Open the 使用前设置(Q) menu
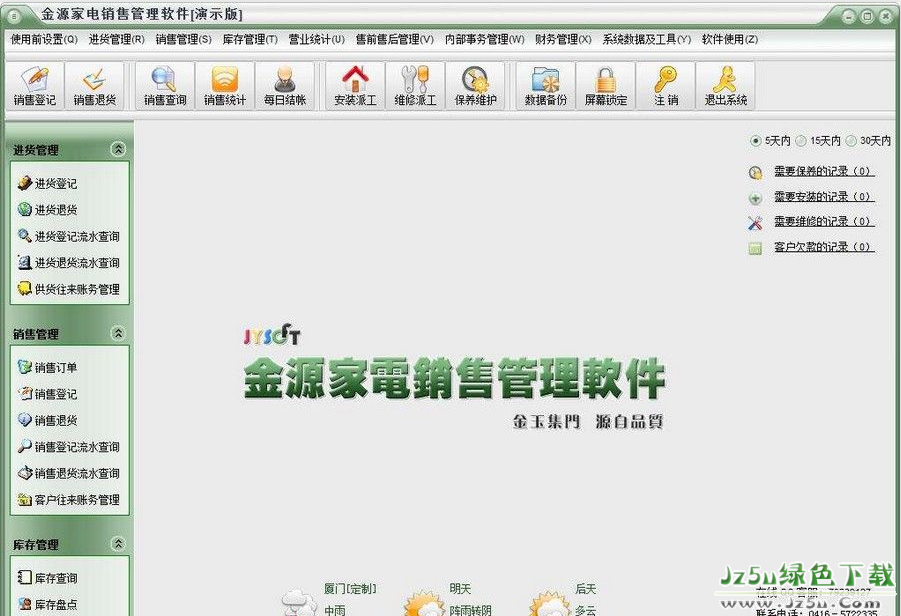The width and height of the screenshot is (901, 616). [44, 39]
